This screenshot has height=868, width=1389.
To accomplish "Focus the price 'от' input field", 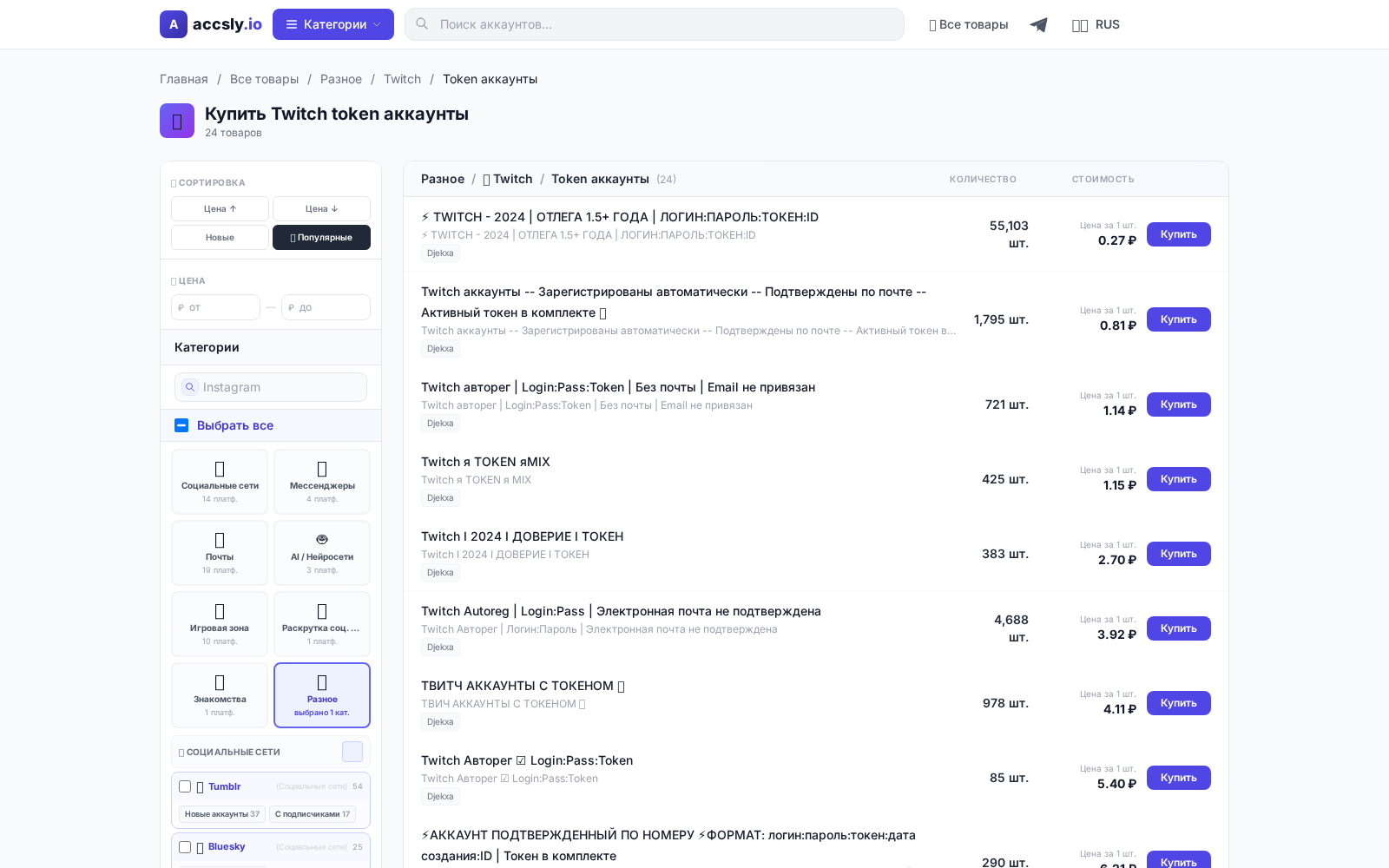I will [x=215, y=307].
